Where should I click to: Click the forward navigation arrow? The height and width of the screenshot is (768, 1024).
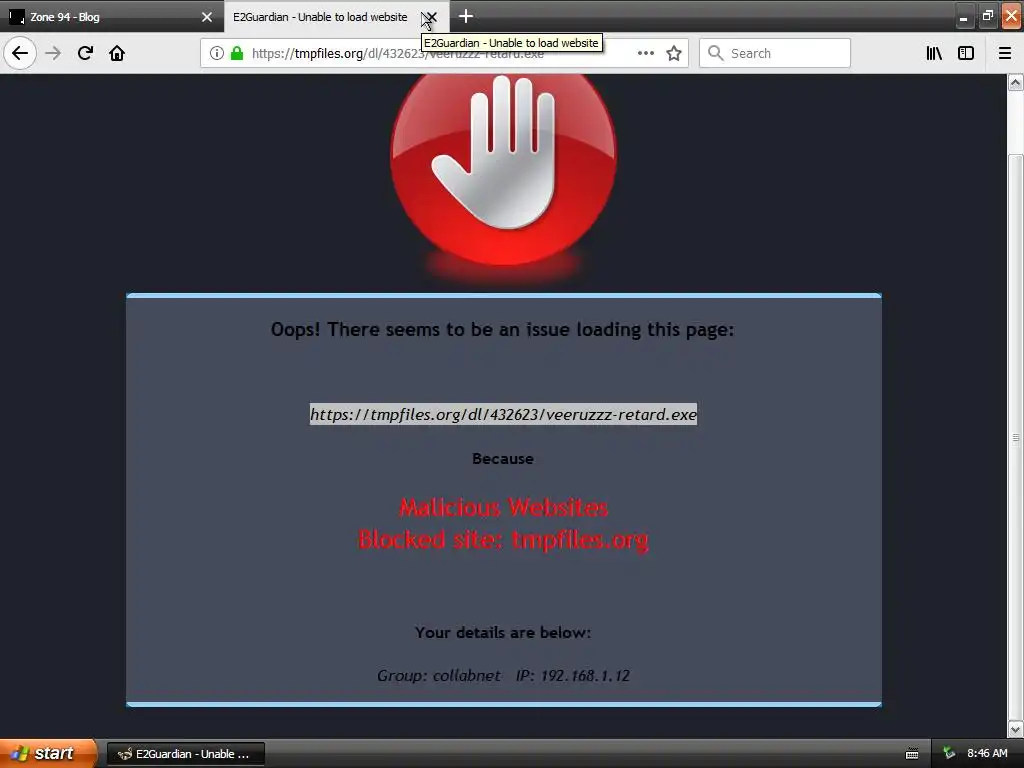click(x=53, y=53)
